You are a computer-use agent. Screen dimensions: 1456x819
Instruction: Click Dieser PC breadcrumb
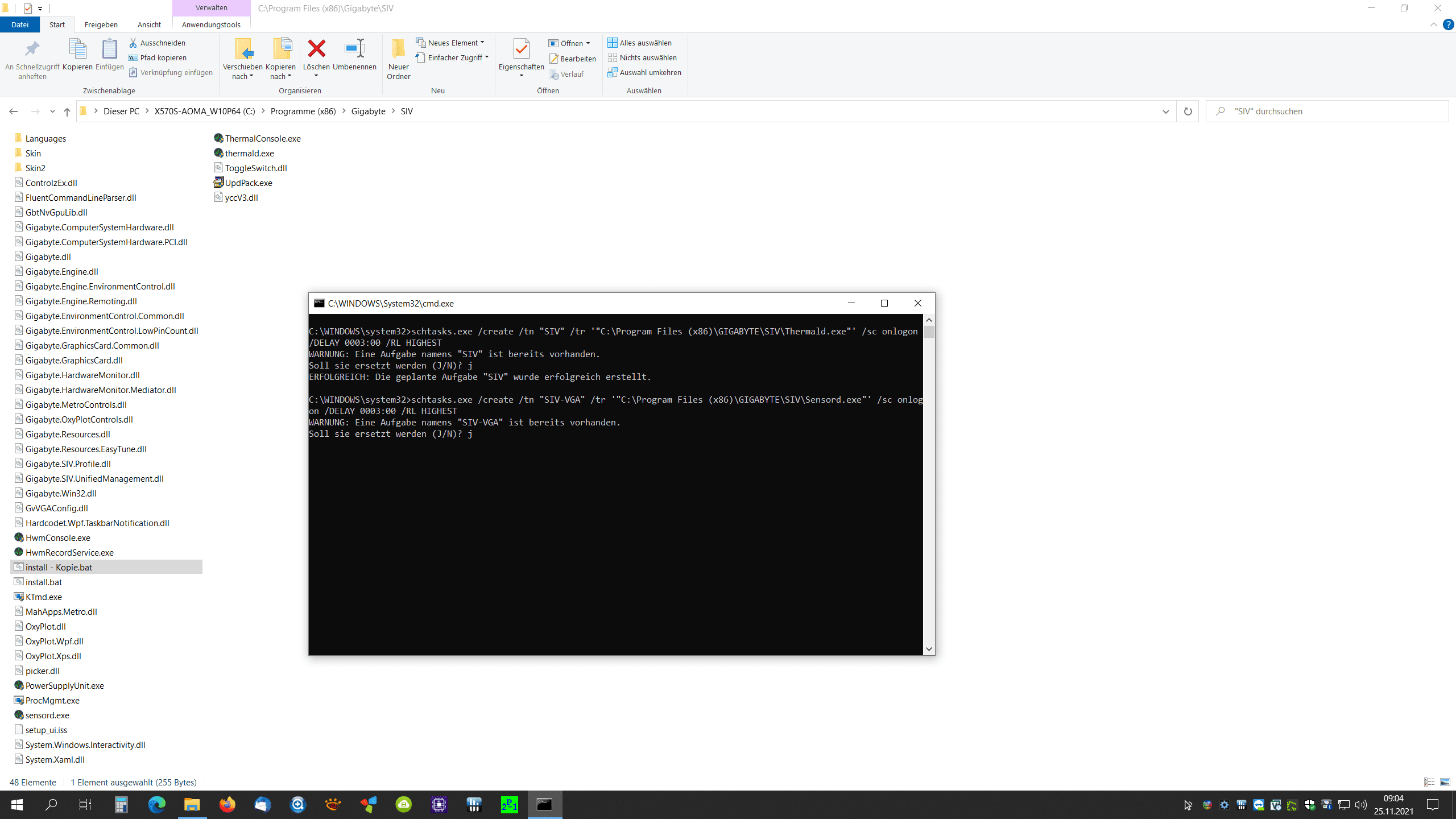point(121,111)
